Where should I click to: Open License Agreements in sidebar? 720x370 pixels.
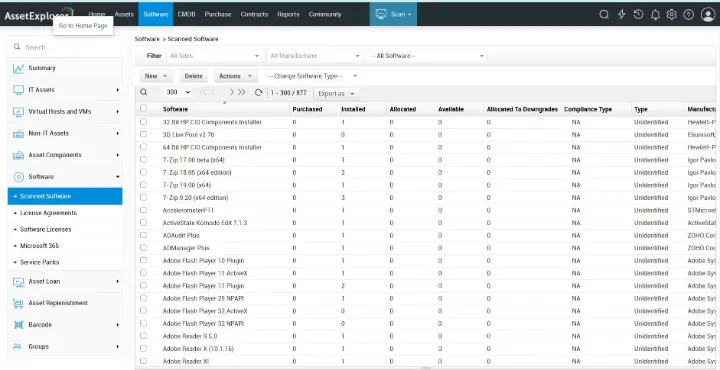point(48,213)
